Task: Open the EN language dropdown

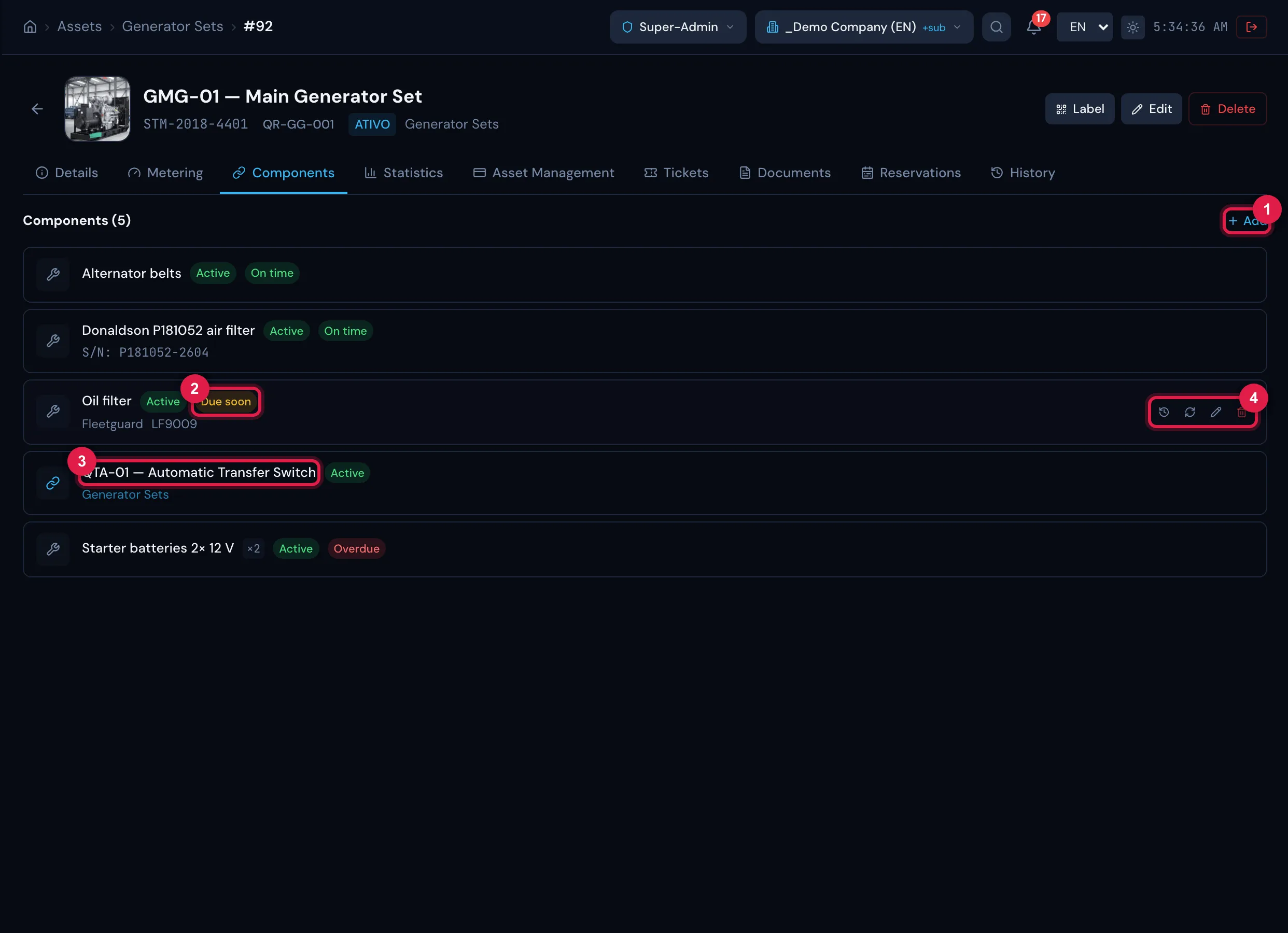Action: [1084, 26]
